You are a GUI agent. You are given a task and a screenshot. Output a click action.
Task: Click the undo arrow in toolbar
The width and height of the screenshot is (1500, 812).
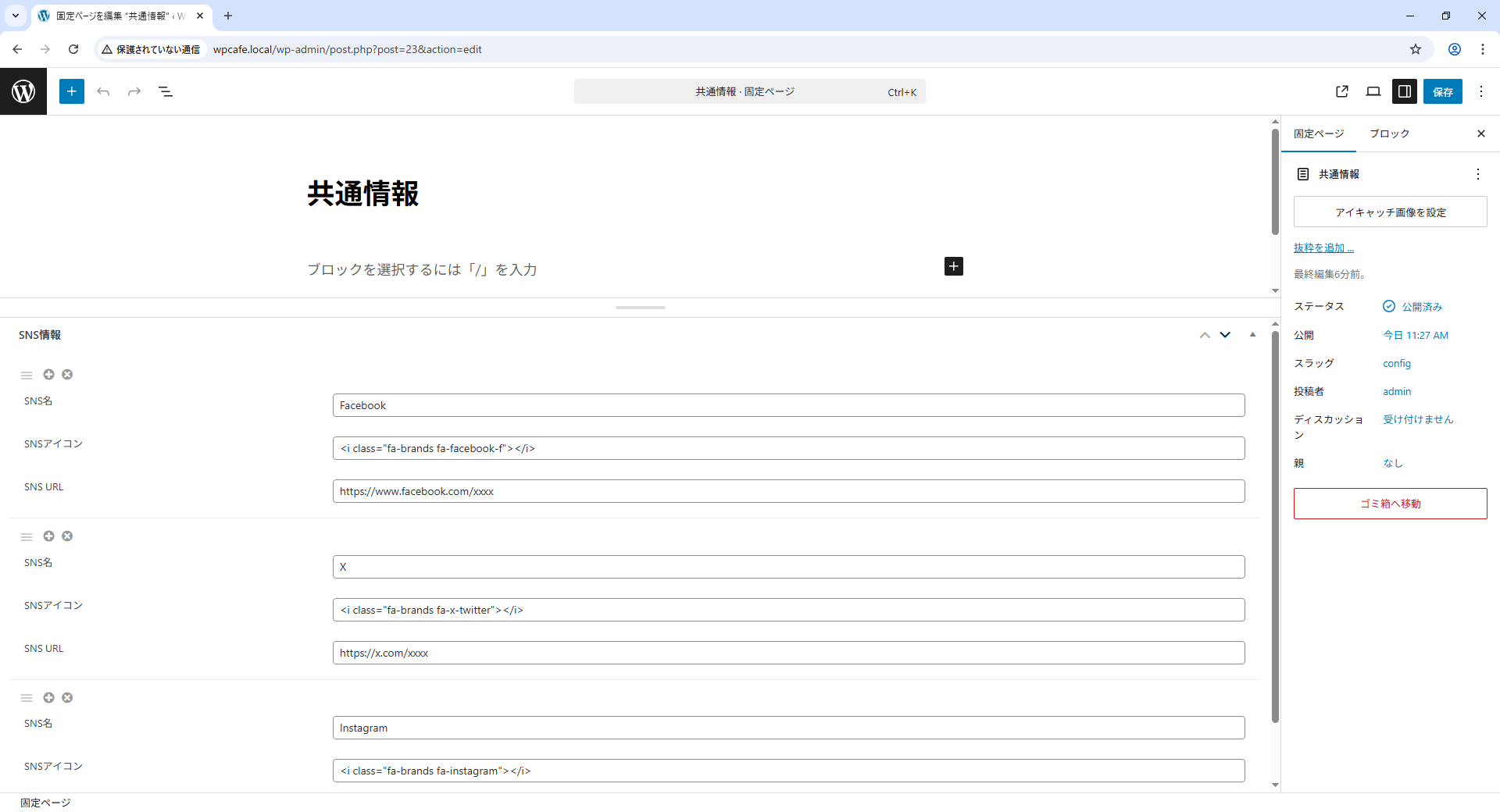pos(103,91)
